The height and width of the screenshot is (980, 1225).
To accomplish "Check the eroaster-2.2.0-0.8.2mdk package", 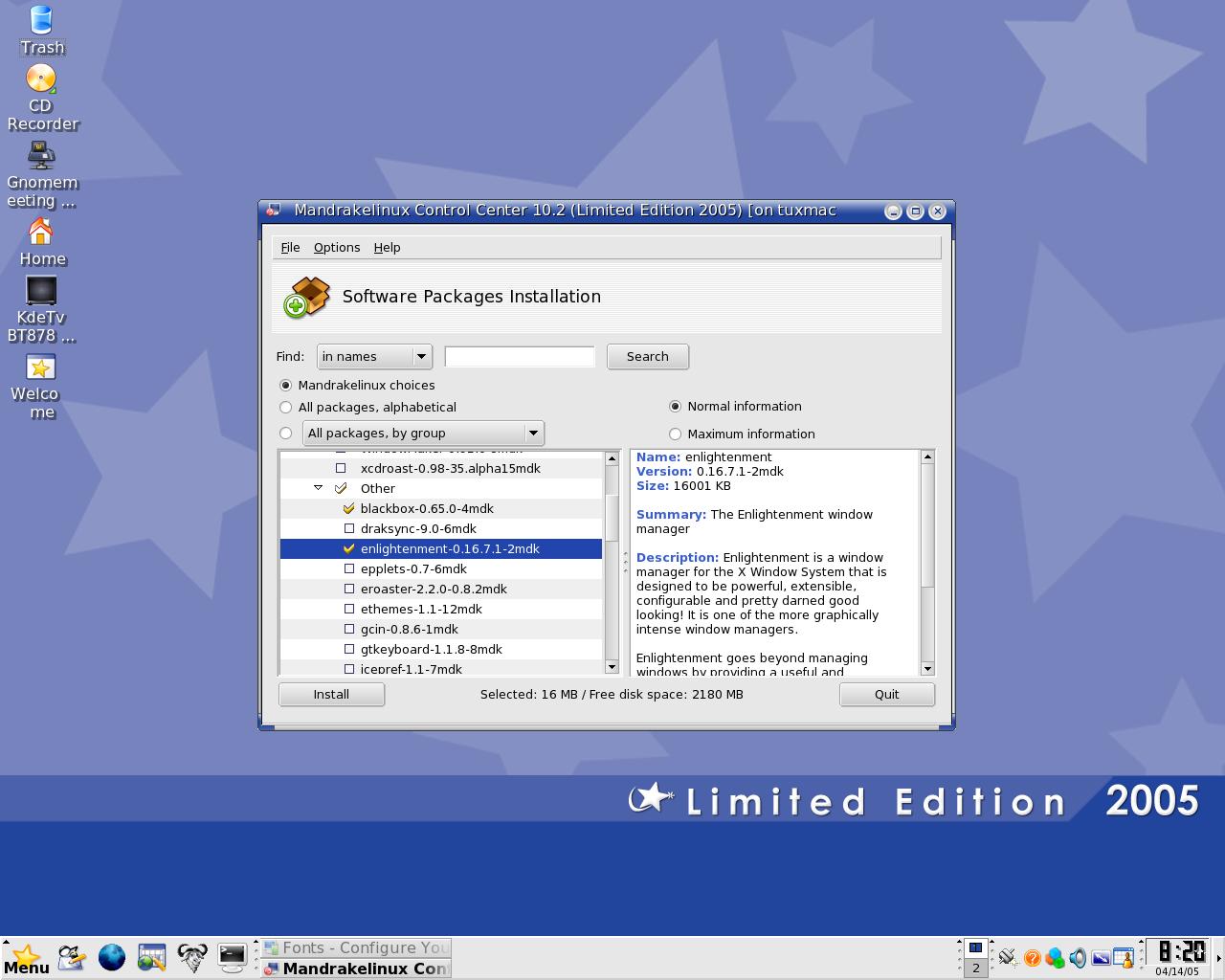I will (x=349, y=589).
